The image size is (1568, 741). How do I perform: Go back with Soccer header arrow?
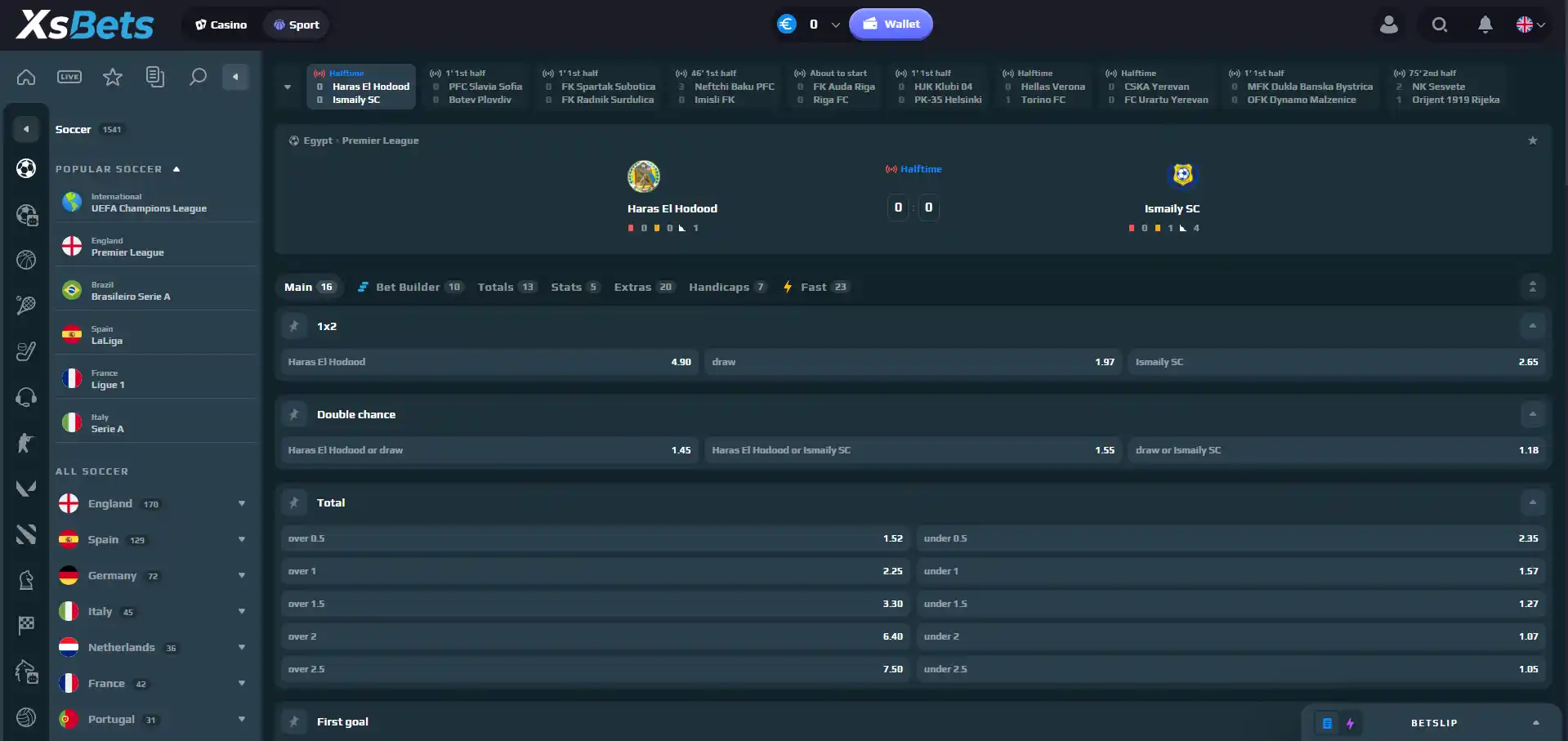[26, 129]
